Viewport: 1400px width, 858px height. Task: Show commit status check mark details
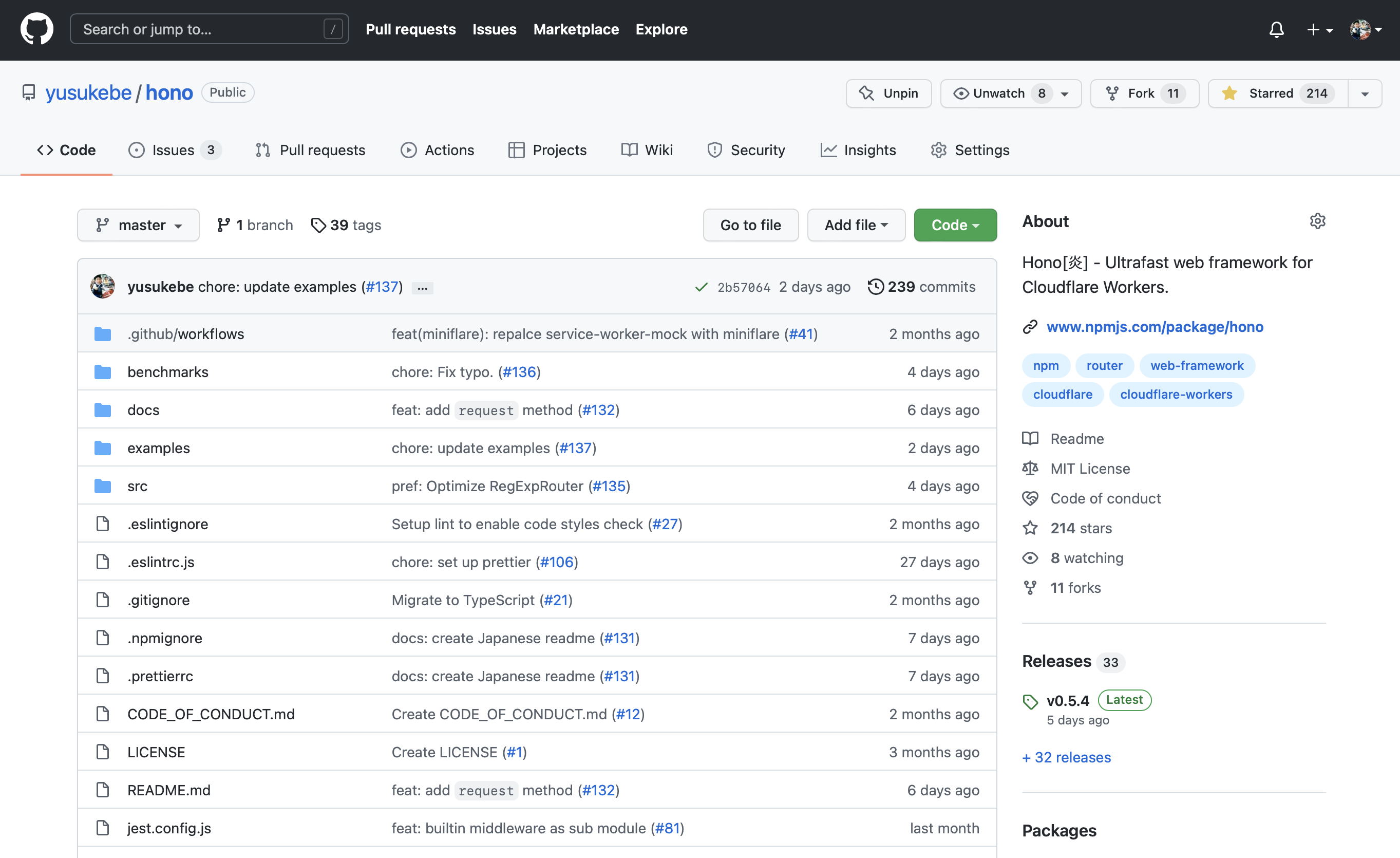click(701, 287)
